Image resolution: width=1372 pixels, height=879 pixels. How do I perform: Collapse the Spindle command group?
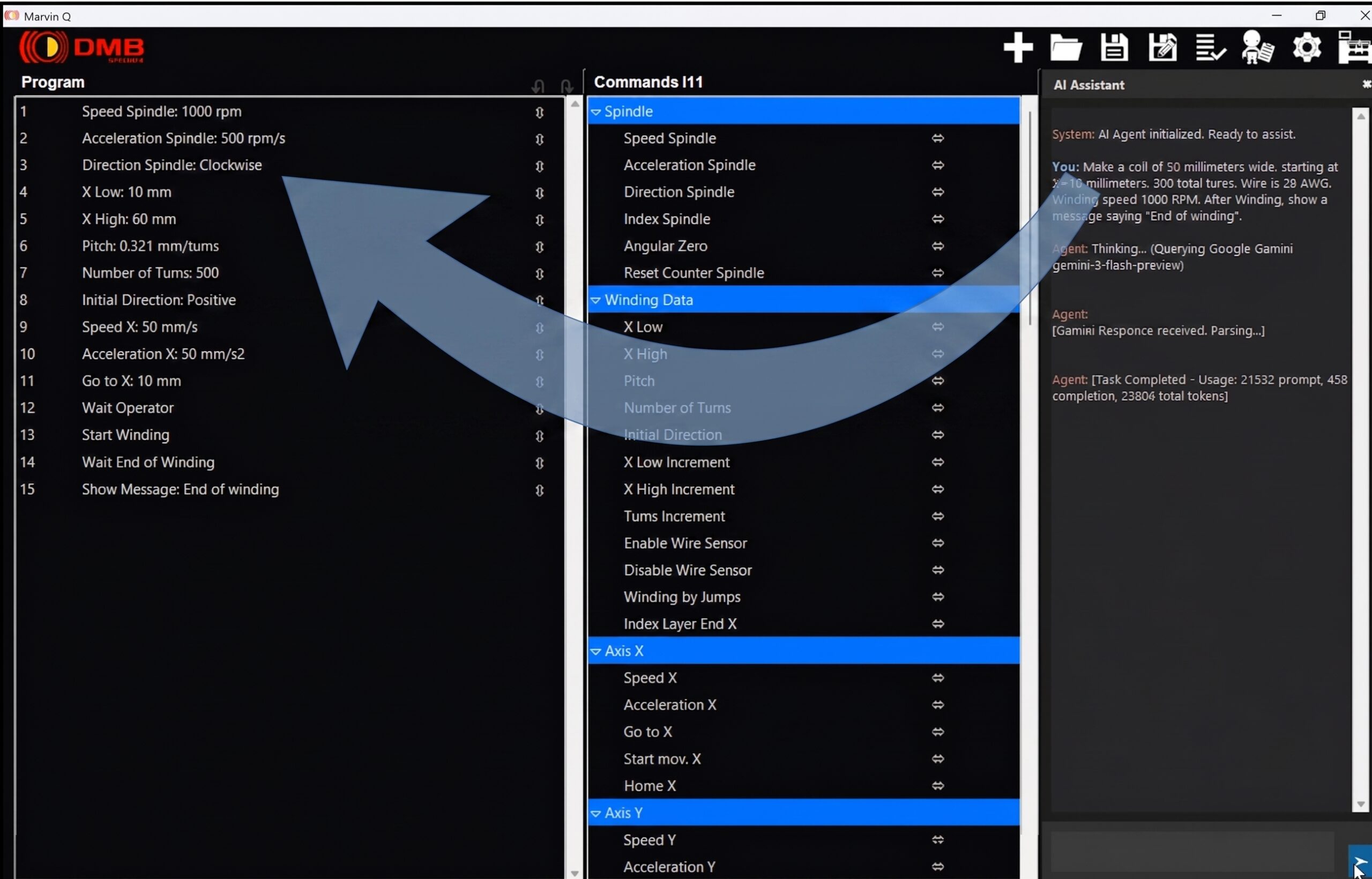click(595, 112)
